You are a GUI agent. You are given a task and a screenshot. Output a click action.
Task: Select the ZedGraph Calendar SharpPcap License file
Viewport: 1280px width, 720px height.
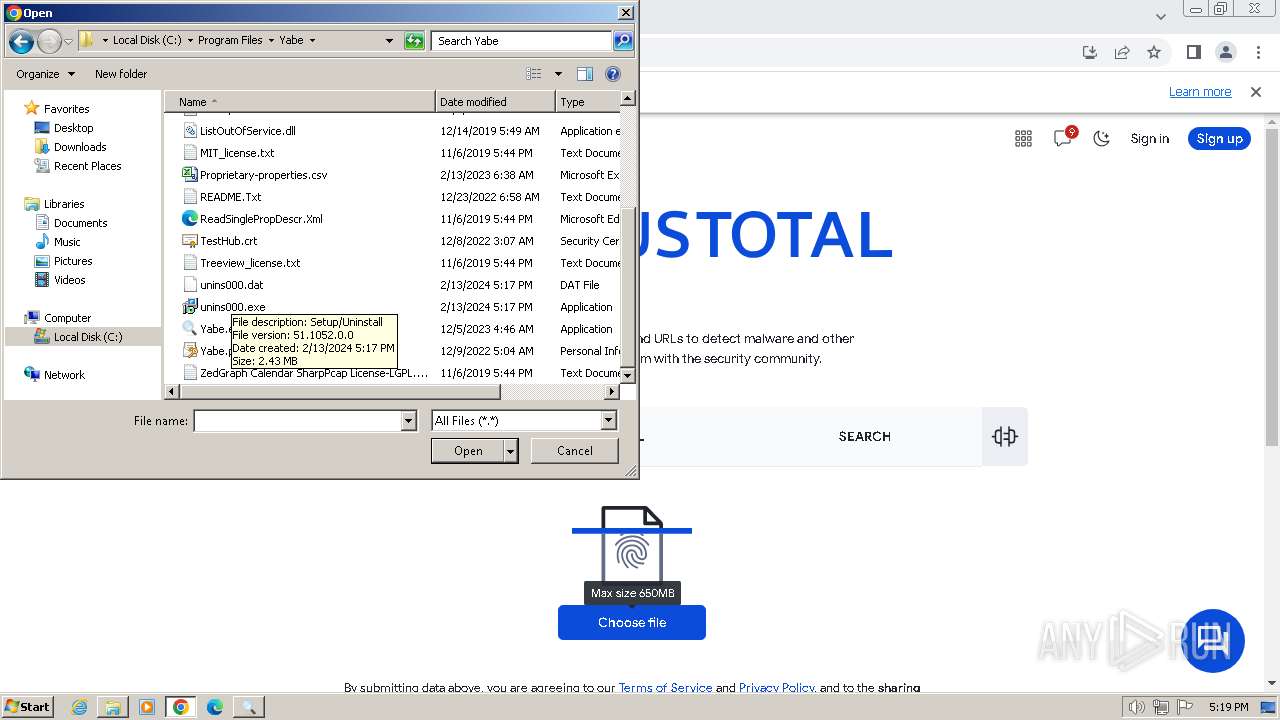click(x=313, y=373)
